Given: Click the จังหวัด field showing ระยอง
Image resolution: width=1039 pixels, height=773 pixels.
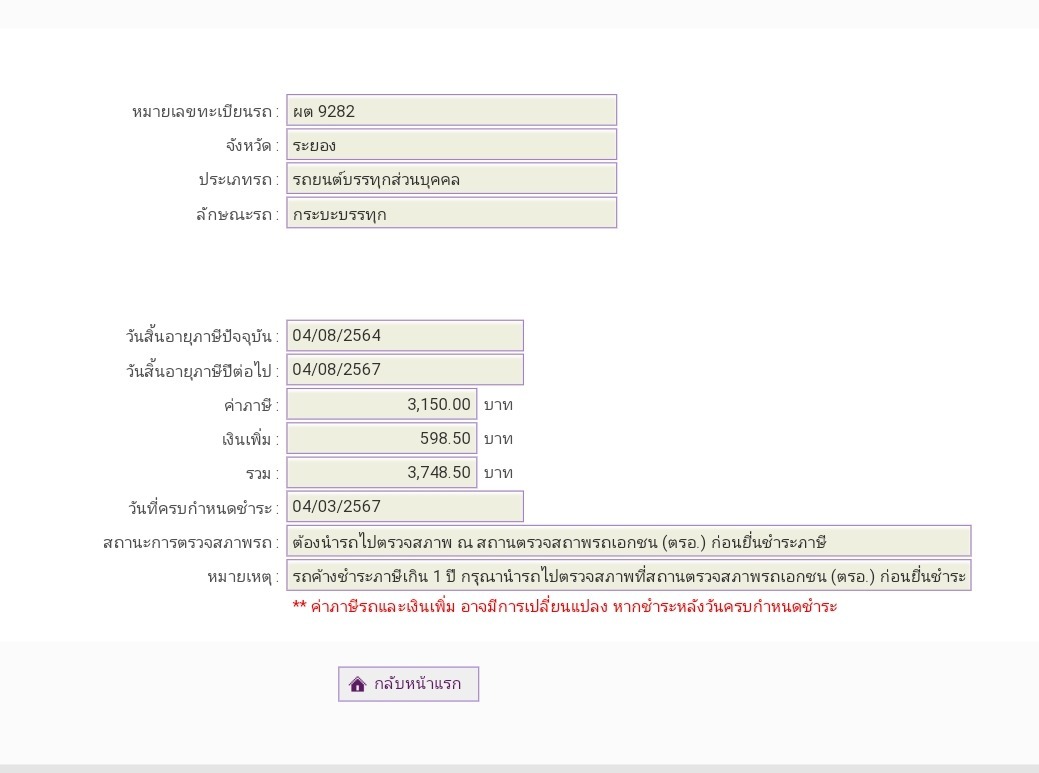Looking at the screenshot, I should point(451,144).
